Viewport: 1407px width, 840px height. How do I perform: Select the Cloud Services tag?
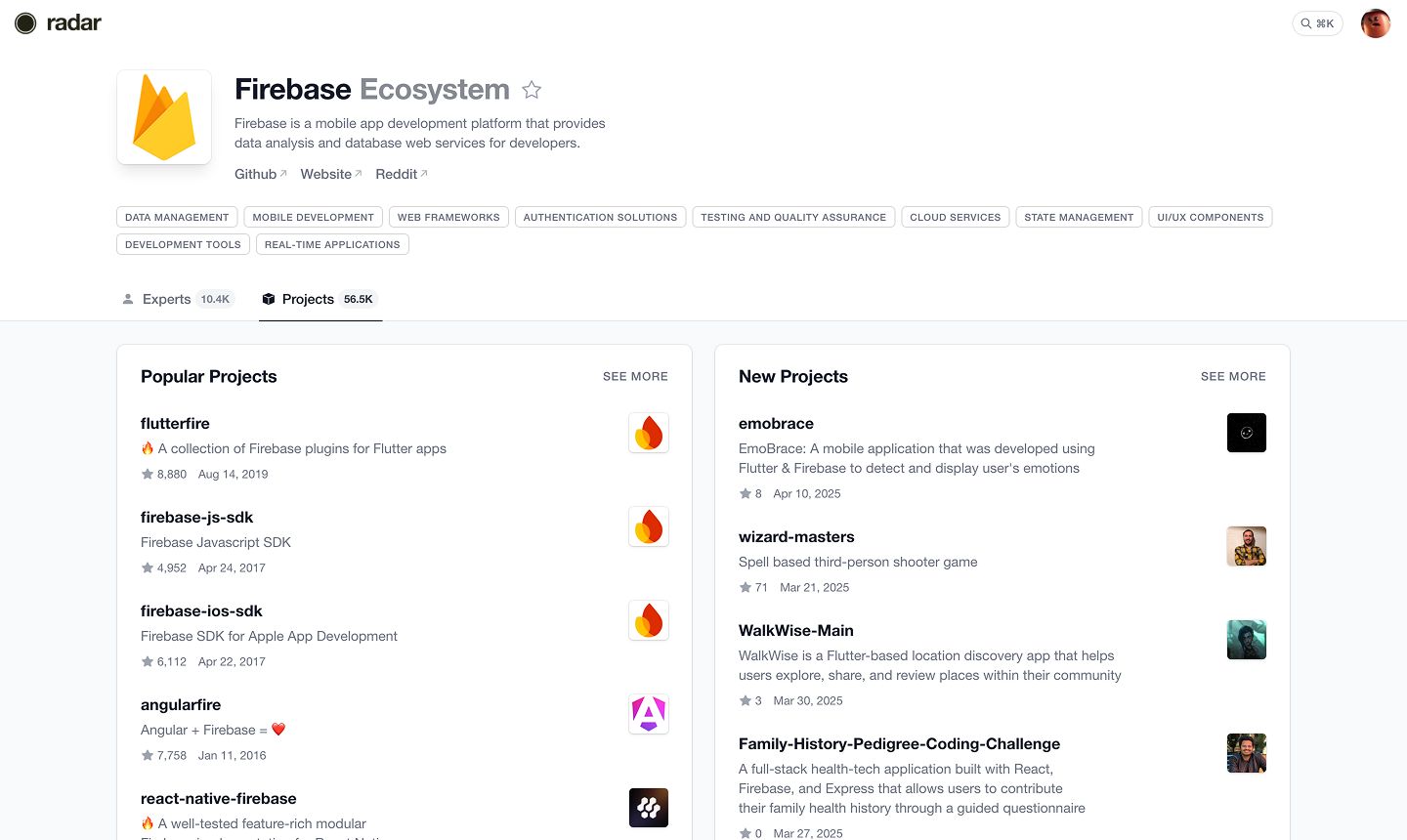coord(956,217)
